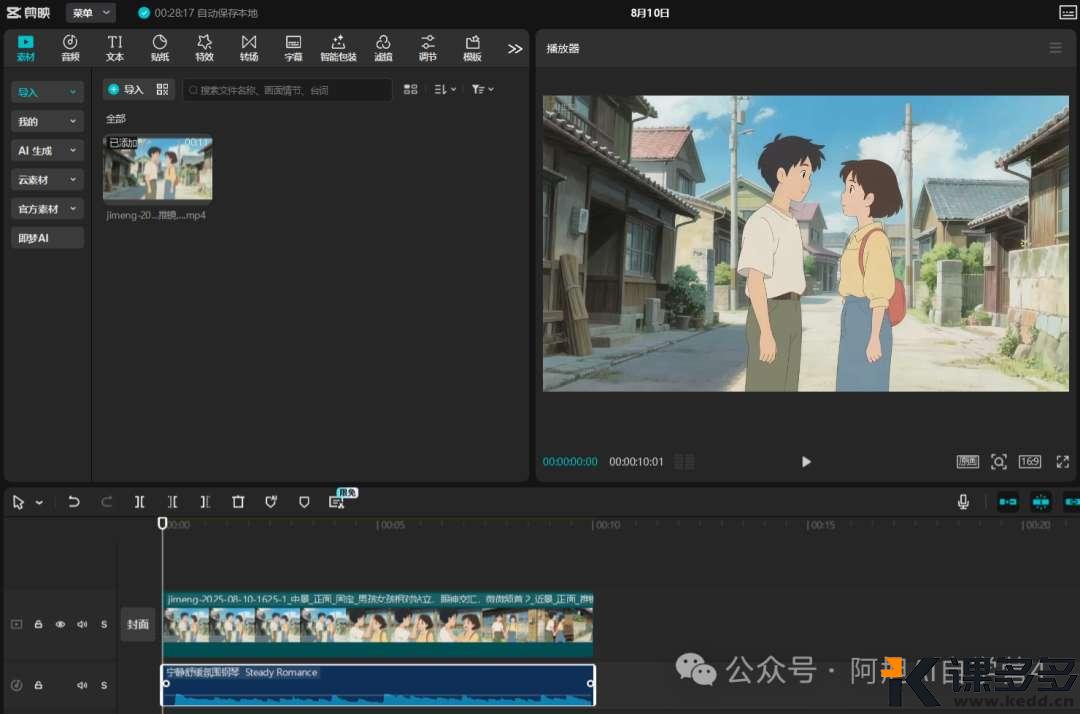Mute the video track's audio
The width and height of the screenshot is (1080, 714).
click(x=82, y=624)
